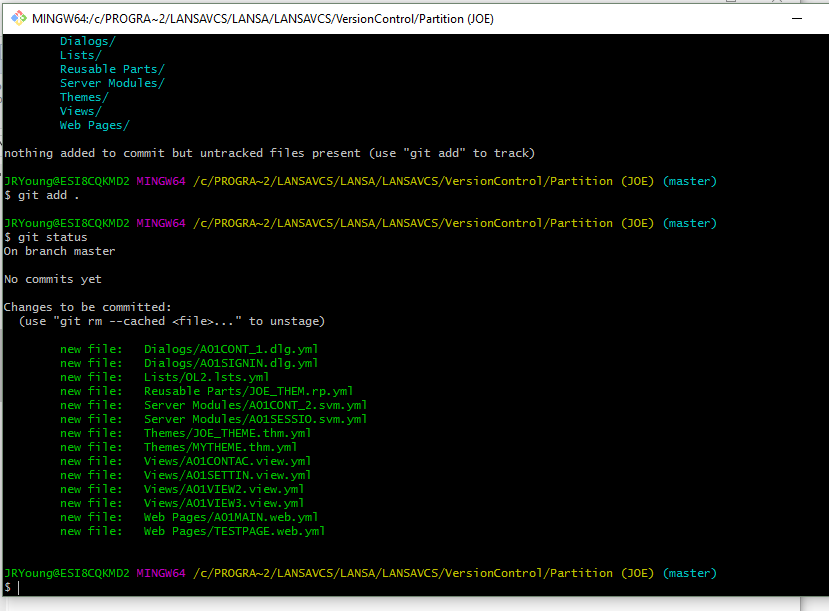Click the Themes/MYTHEME.thm.yml staged file entry

(218, 447)
